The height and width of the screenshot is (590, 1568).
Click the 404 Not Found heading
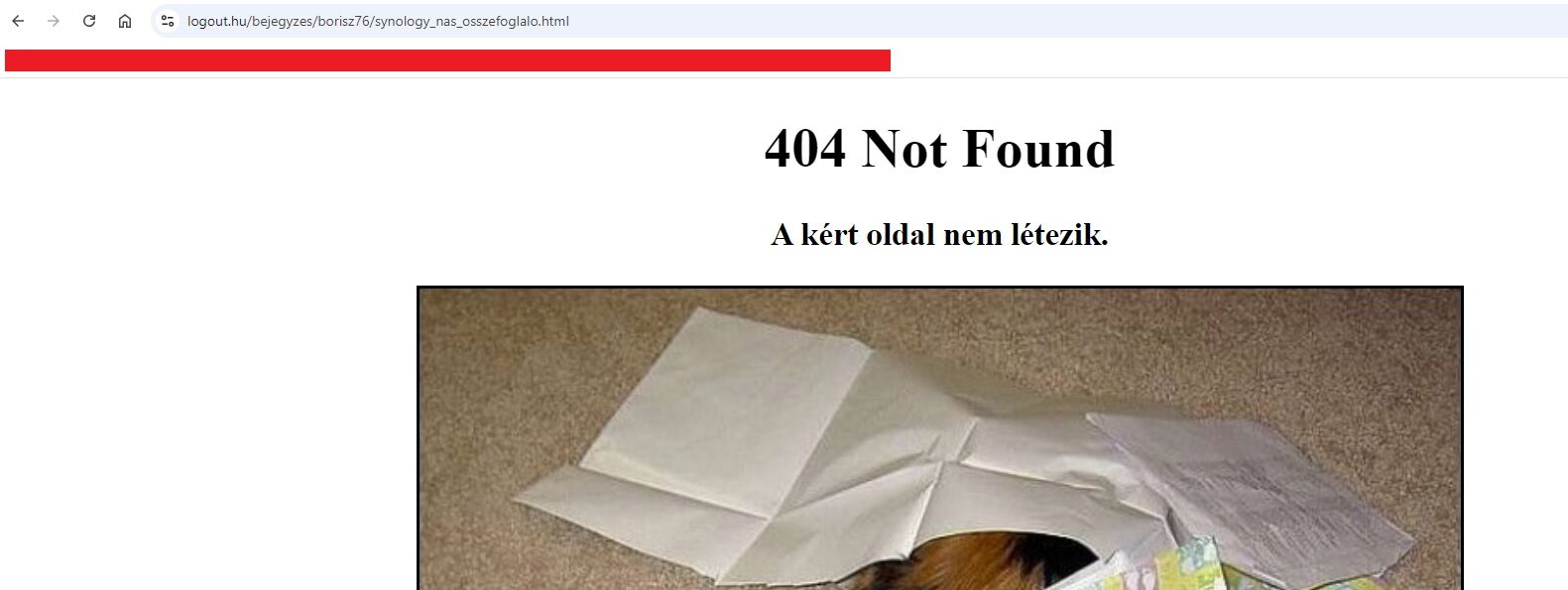pyautogui.click(x=939, y=149)
